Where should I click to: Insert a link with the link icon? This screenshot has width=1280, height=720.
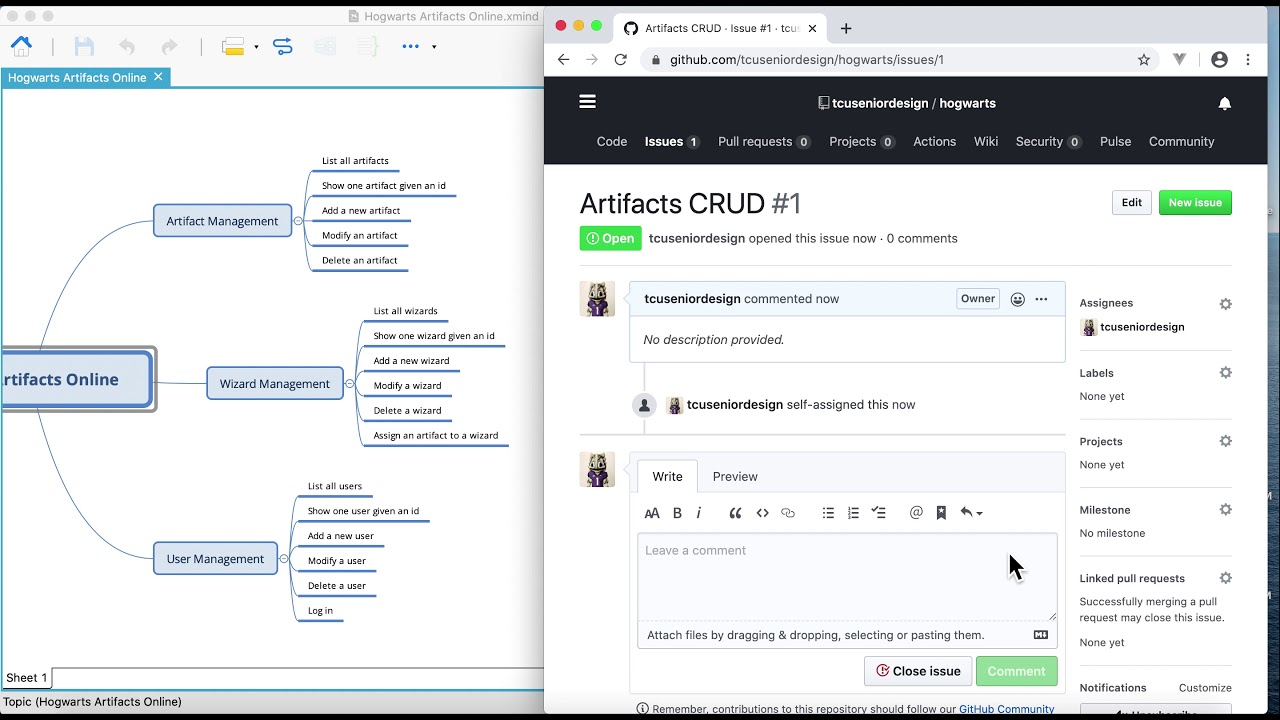[788, 513]
